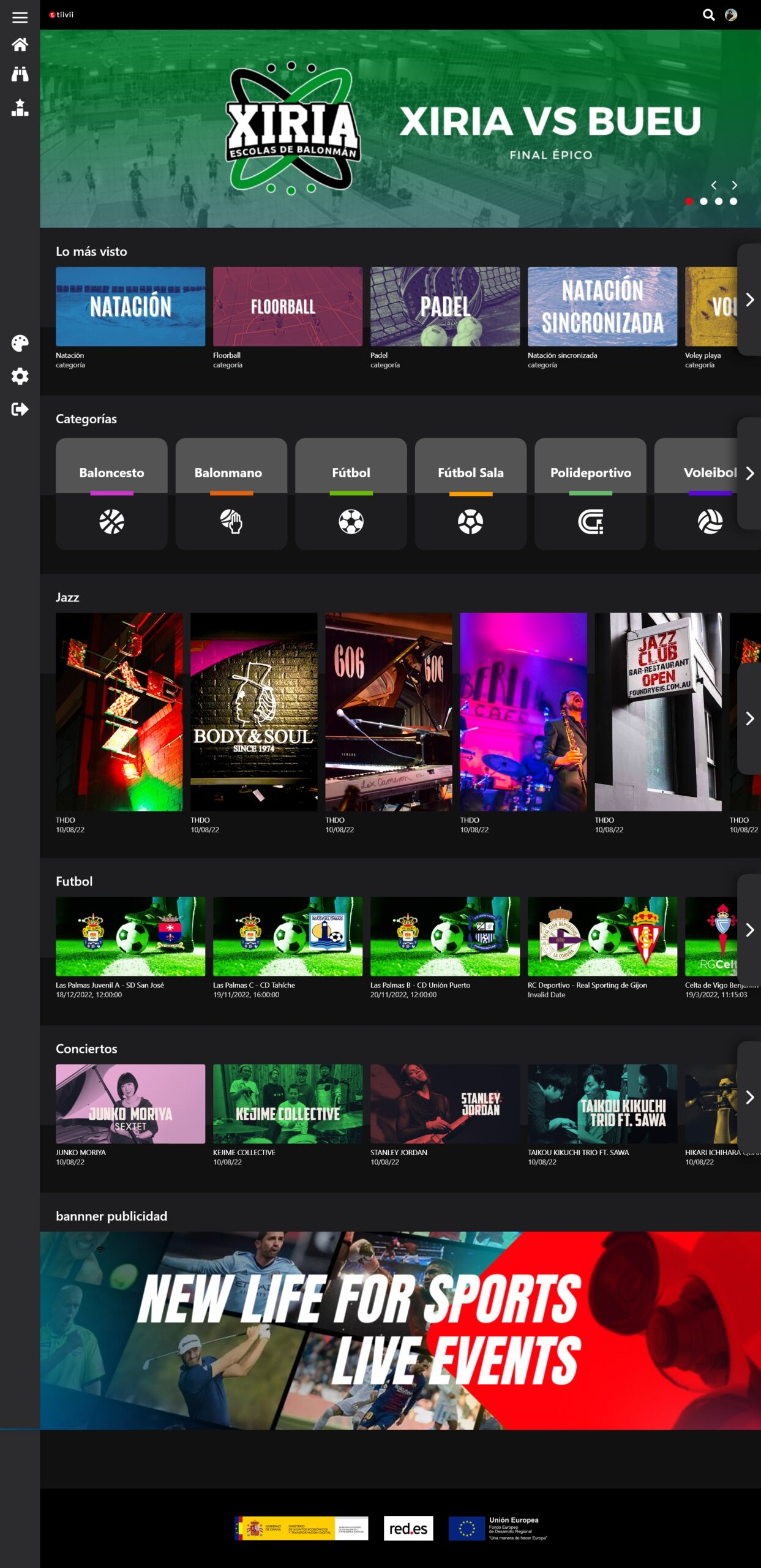Open the podium rankings icon
The width and height of the screenshot is (761, 1568).
point(20,108)
